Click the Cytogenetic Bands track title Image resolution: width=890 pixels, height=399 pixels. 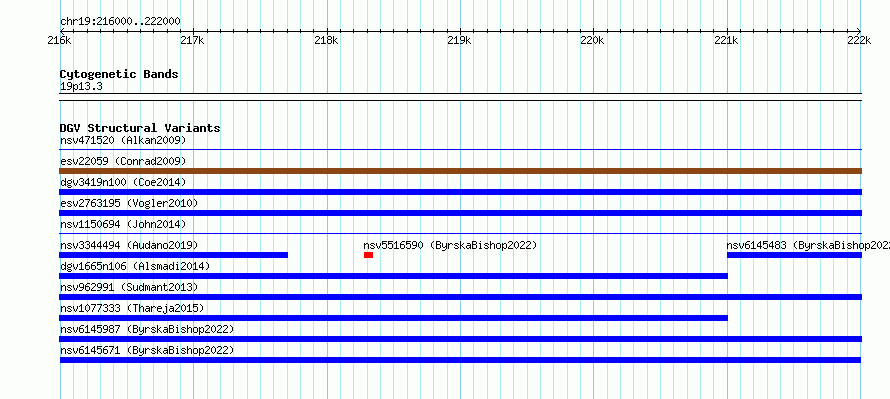coord(119,74)
